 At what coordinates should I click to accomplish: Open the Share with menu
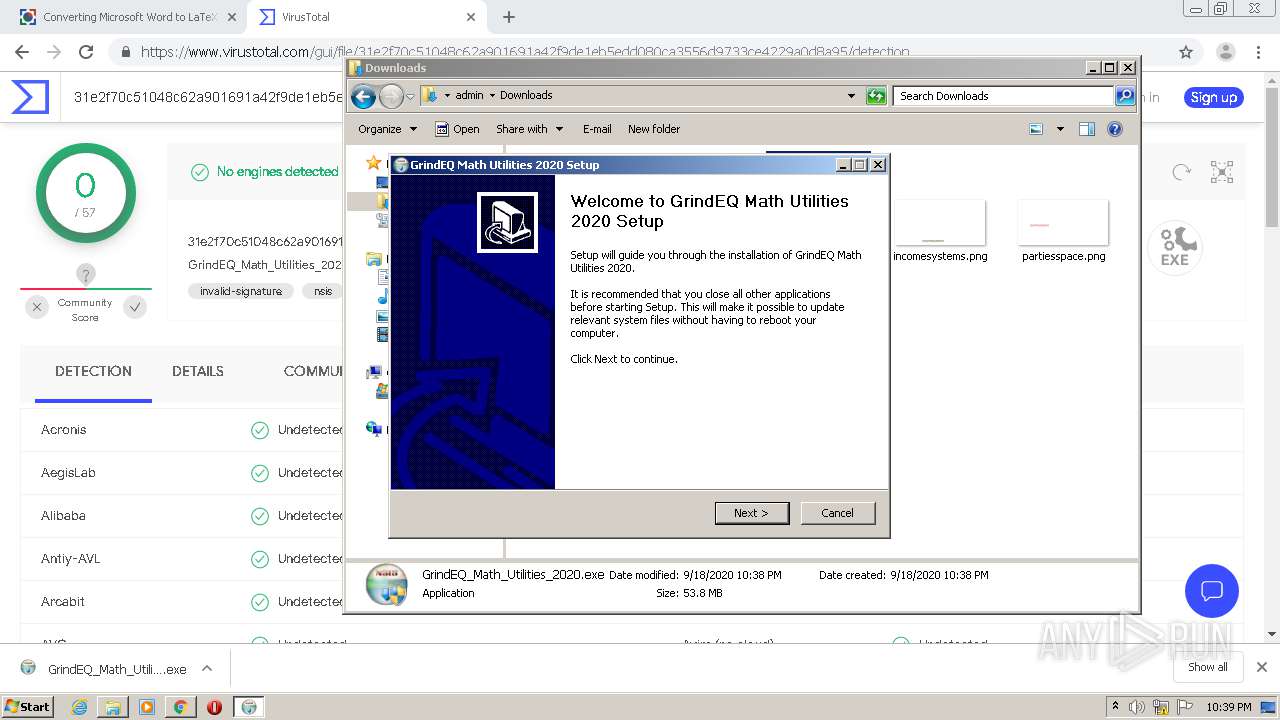(x=530, y=129)
